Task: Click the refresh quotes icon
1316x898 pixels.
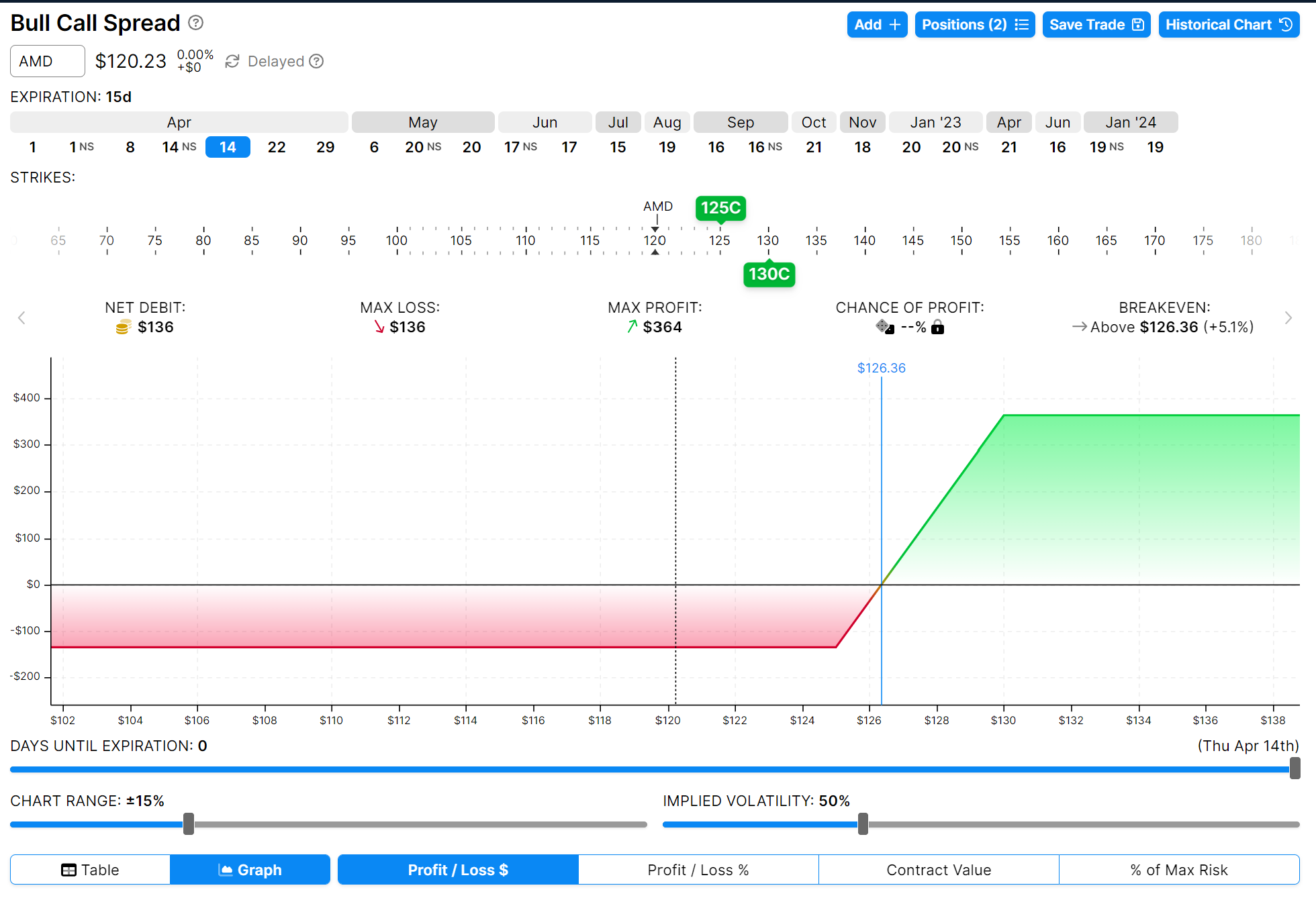Action: click(x=232, y=61)
